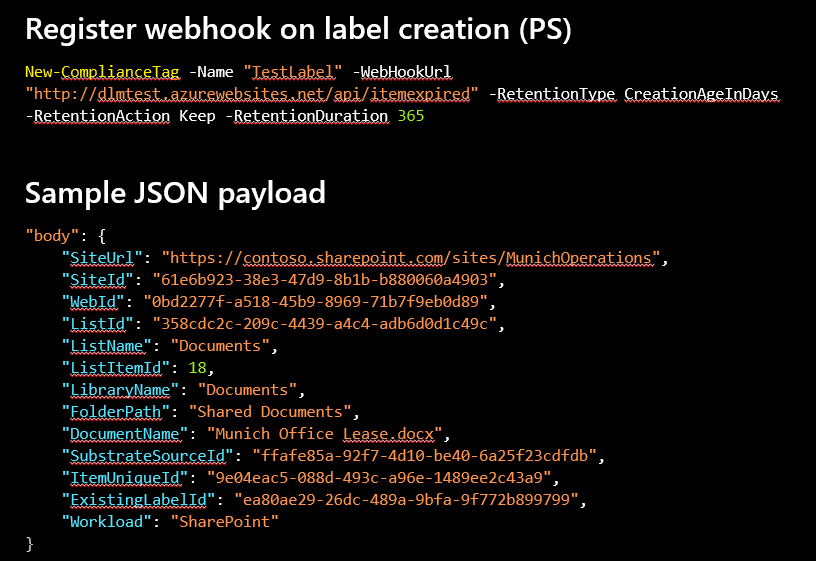
Task: Click the "FolderPath" key
Action: [x=116, y=412]
